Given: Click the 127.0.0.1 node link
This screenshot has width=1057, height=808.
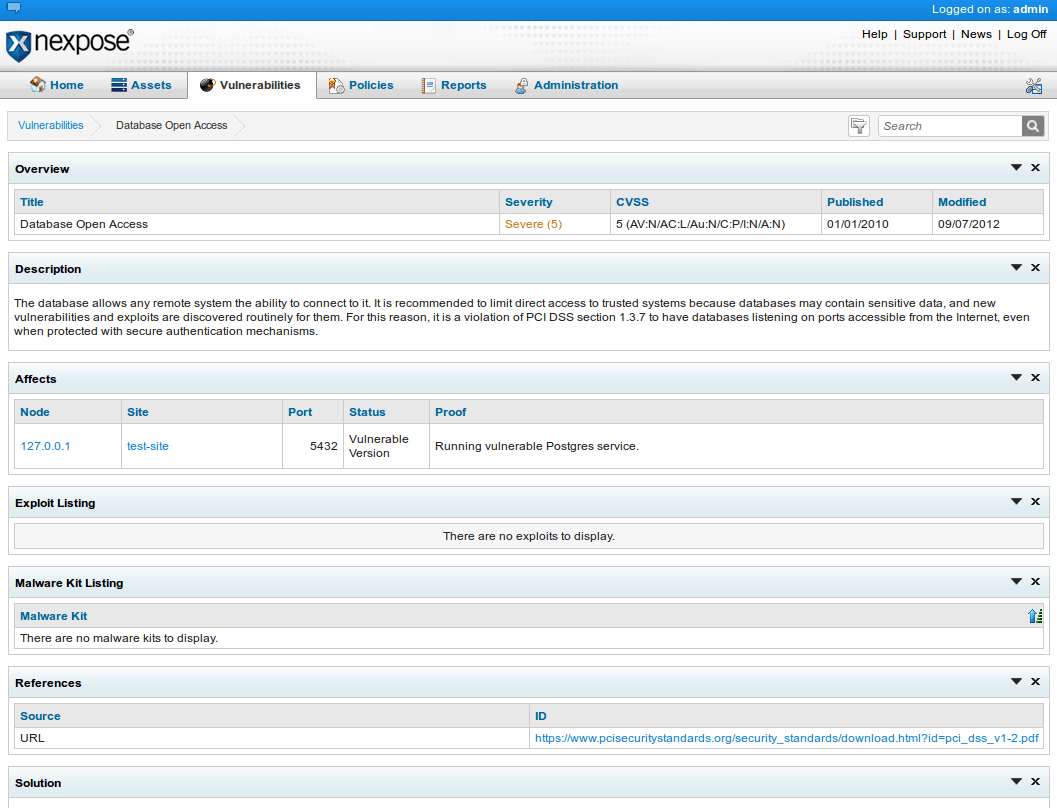Looking at the screenshot, I should 45,446.
